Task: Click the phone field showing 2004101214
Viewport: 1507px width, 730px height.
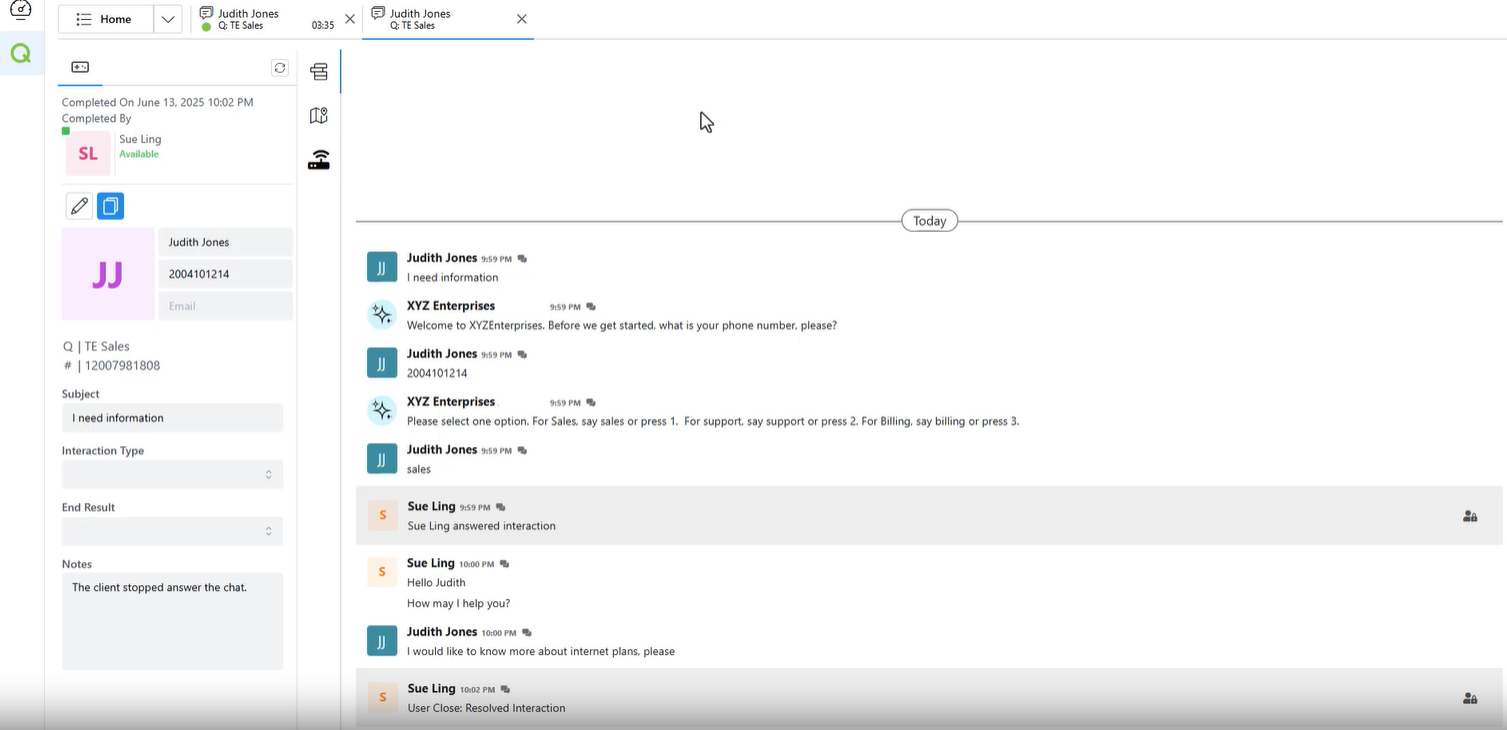Action: (x=226, y=274)
